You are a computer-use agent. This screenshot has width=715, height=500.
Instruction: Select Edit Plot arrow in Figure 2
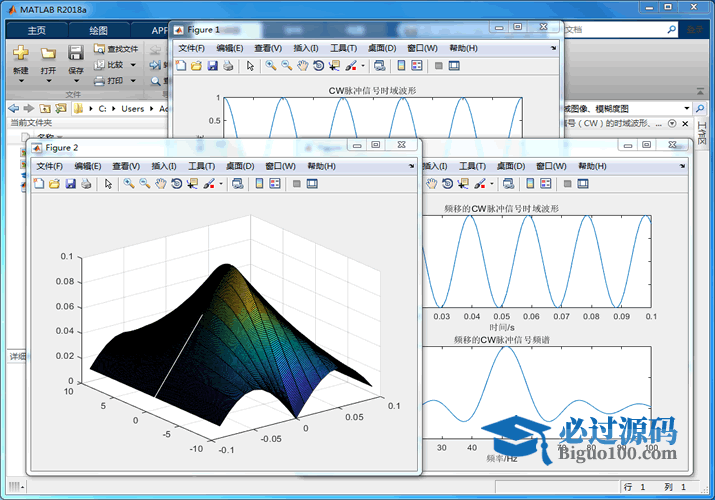[108, 184]
